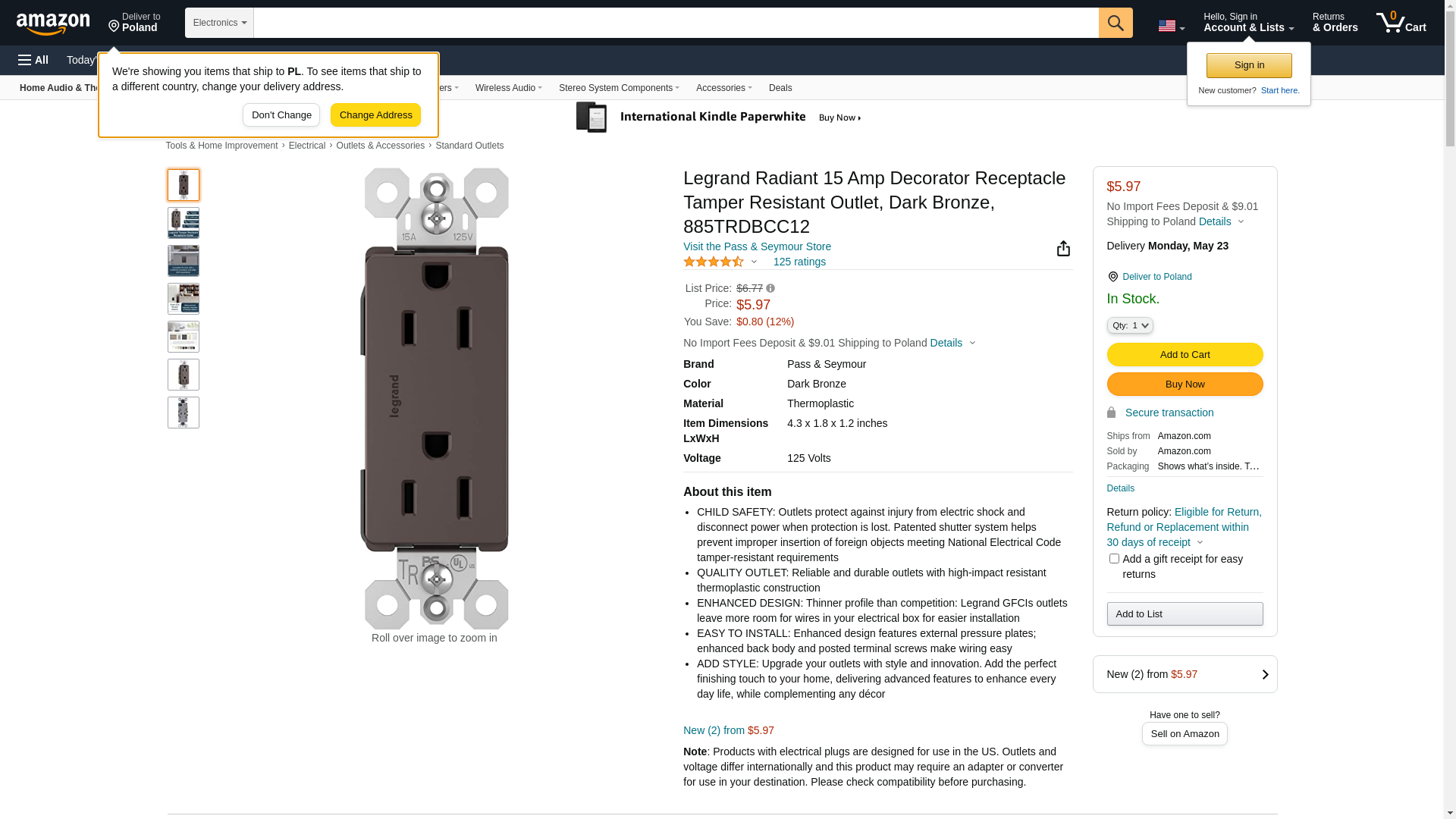The image size is (1456, 819).
Task: Open the Wireless Audio menu
Action: point(508,88)
